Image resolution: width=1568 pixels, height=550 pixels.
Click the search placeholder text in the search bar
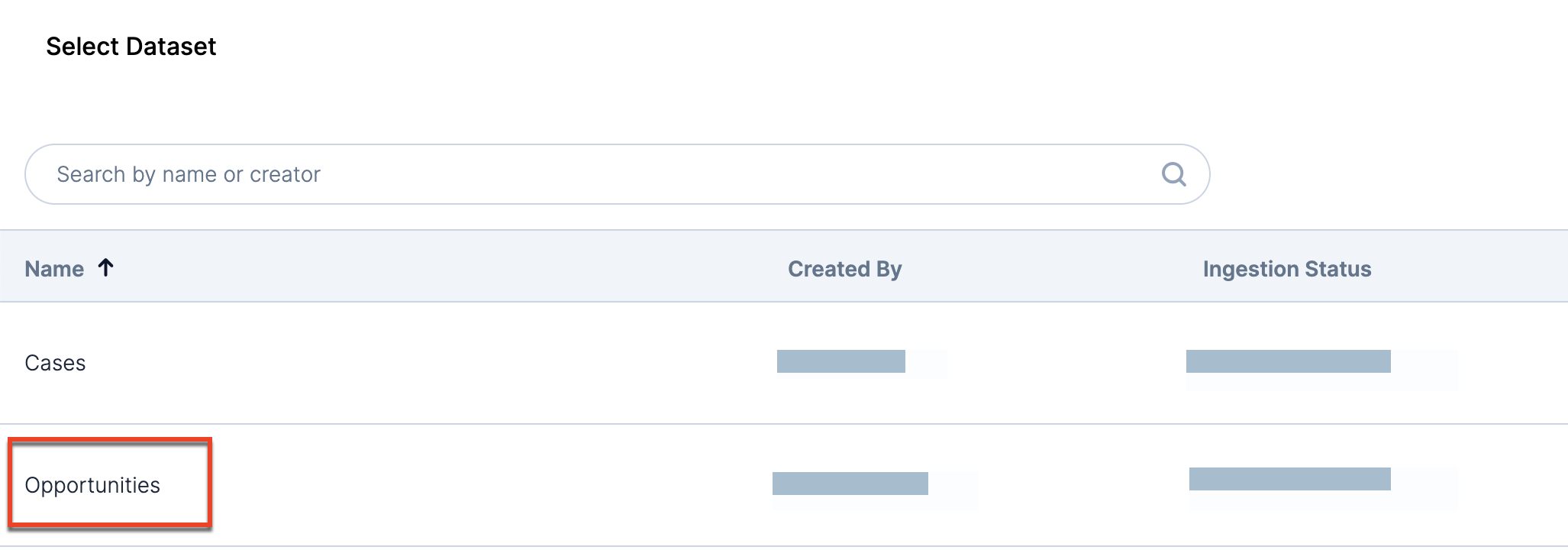189,174
